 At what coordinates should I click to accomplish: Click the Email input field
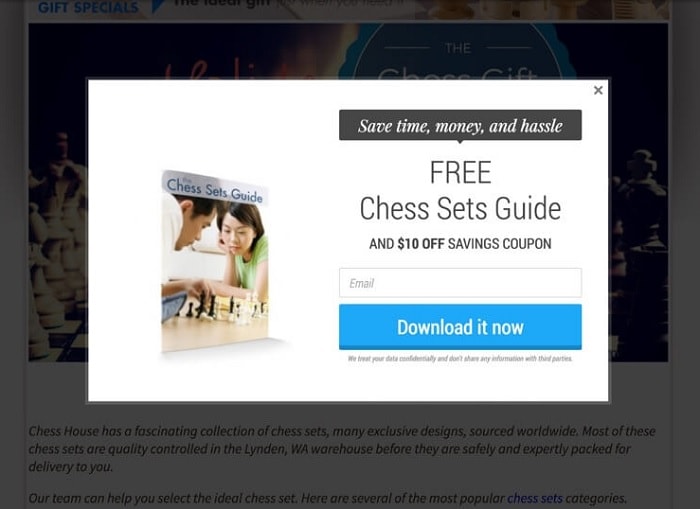pos(460,283)
